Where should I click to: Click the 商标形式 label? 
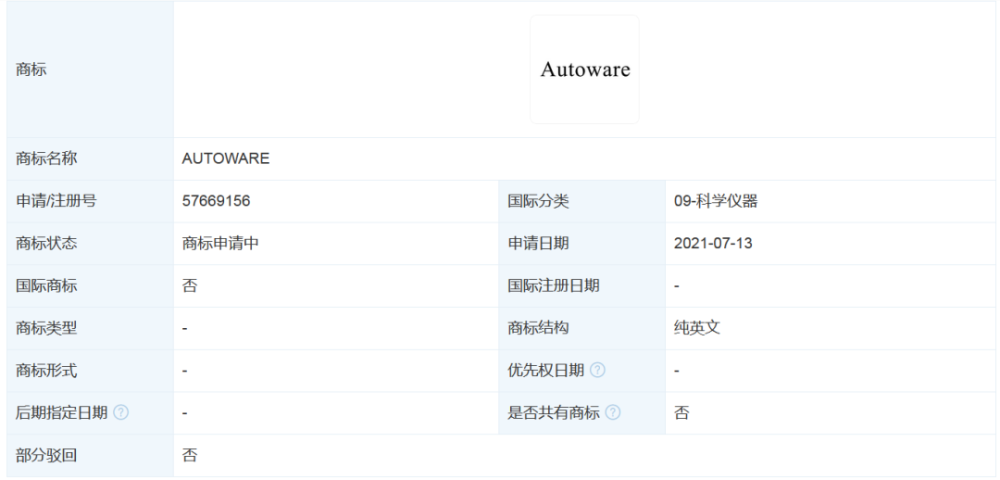coord(47,370)
